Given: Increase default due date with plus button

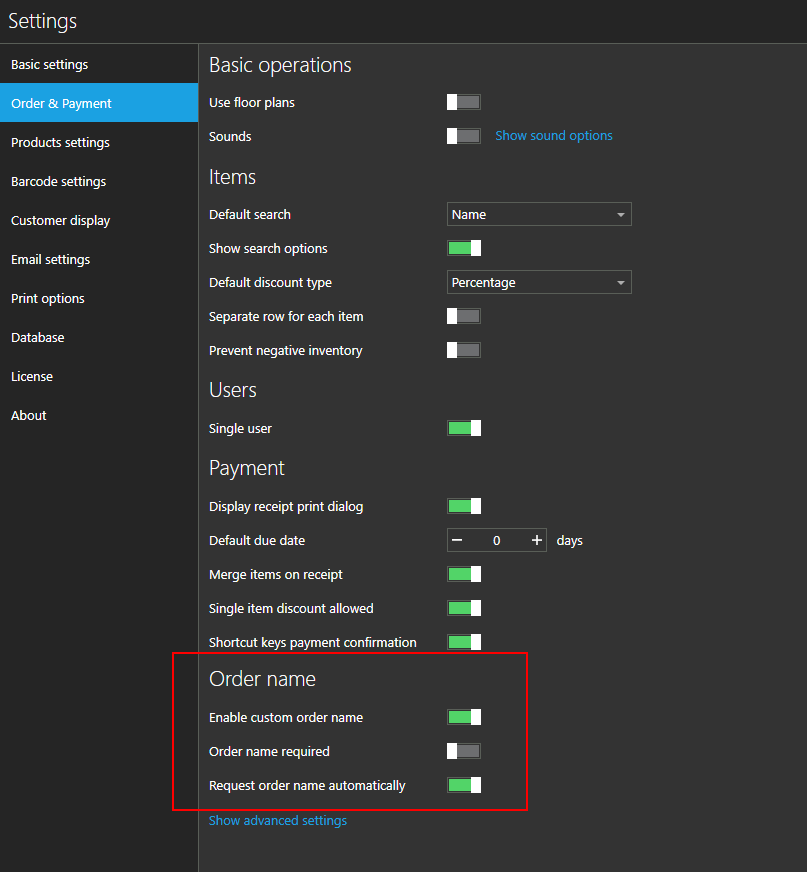Looking at the screenshot, I should [537, 540].
